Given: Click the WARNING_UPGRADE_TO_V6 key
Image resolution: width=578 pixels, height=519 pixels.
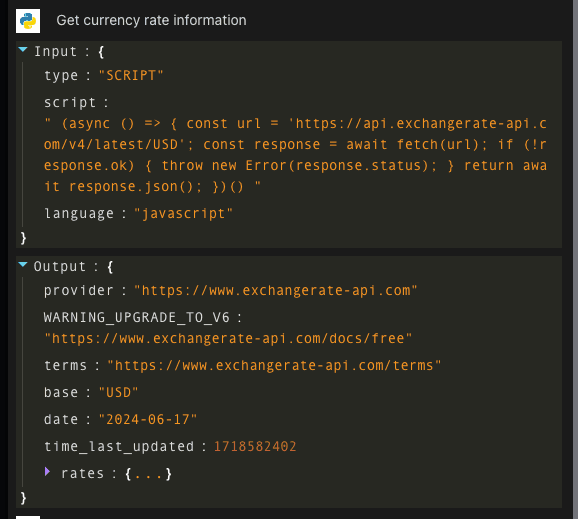Looking at the screenshot, I should pyautogui.click(x=137, y=317).
